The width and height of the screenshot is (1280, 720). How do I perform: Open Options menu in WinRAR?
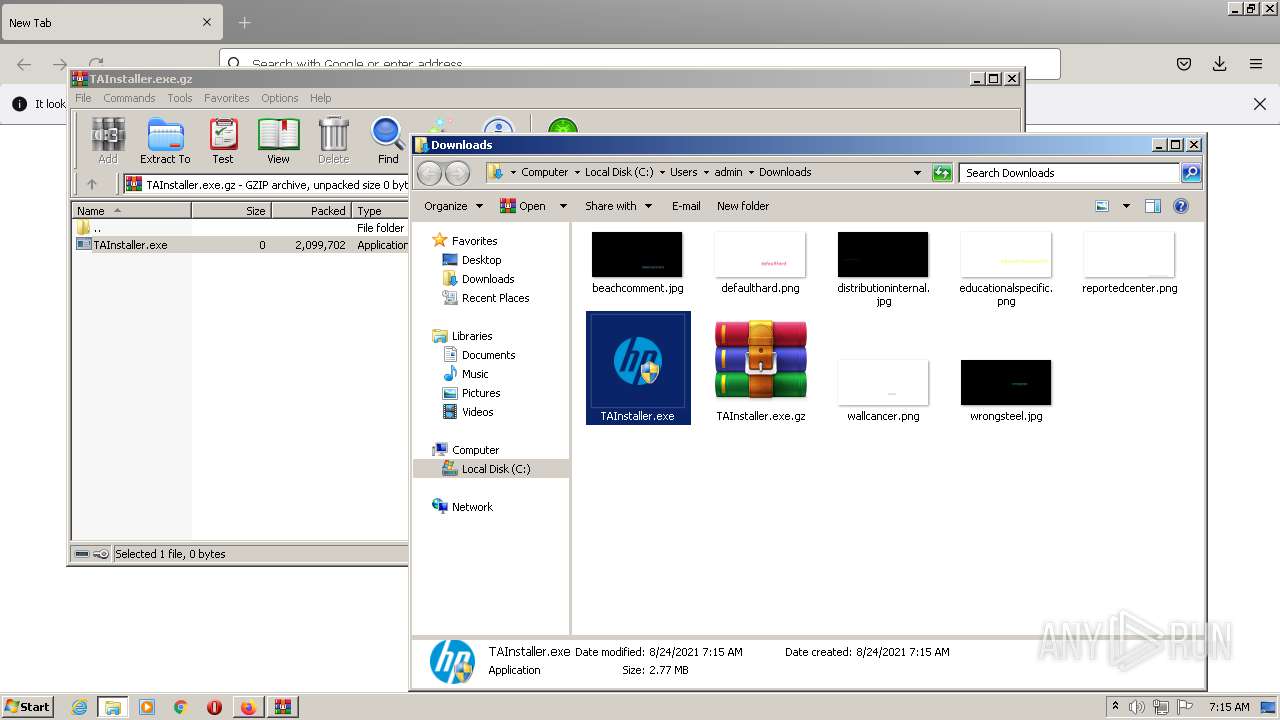tap(280, 98)
